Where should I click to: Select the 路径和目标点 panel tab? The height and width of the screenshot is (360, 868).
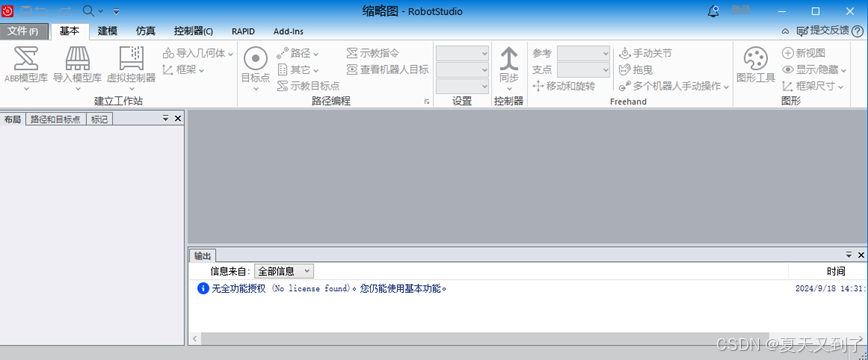pyautogui.click(x=55, y=119)
